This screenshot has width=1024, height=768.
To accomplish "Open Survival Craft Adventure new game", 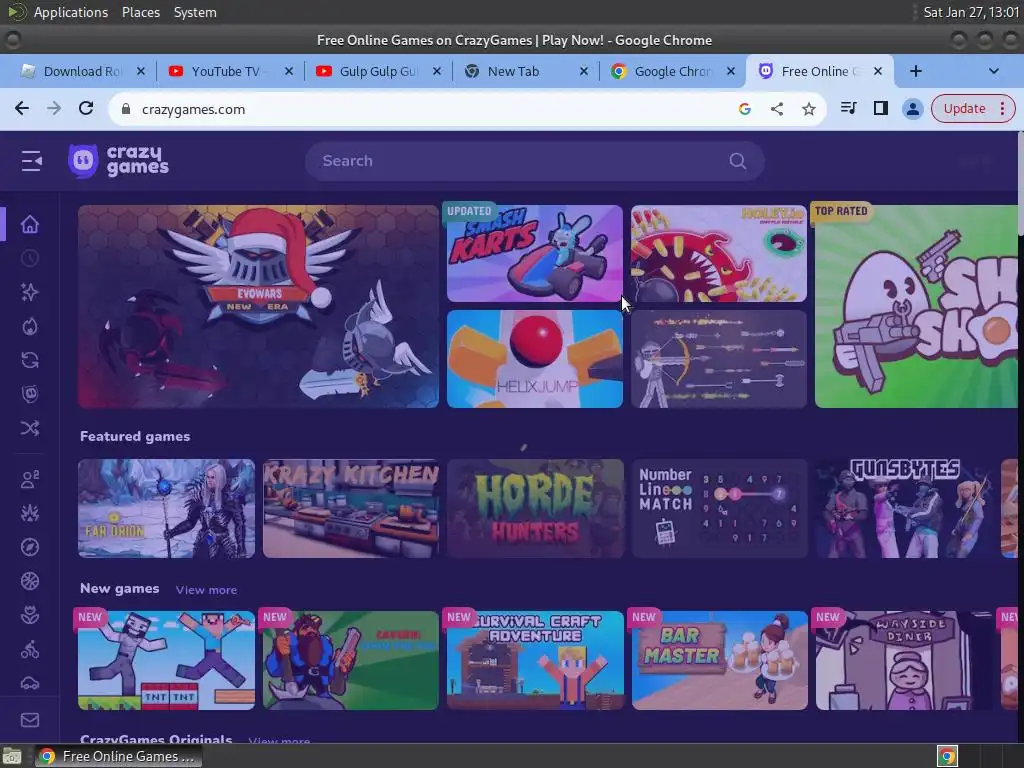I will tap(535, 660).
